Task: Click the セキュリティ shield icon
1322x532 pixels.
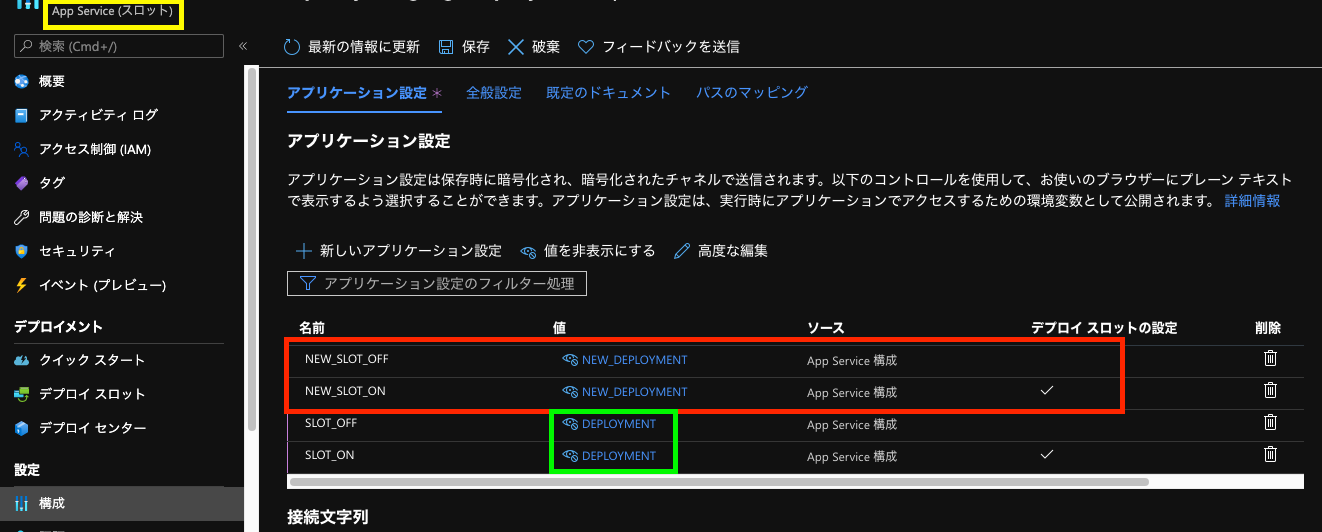Action: click(21, 251)
